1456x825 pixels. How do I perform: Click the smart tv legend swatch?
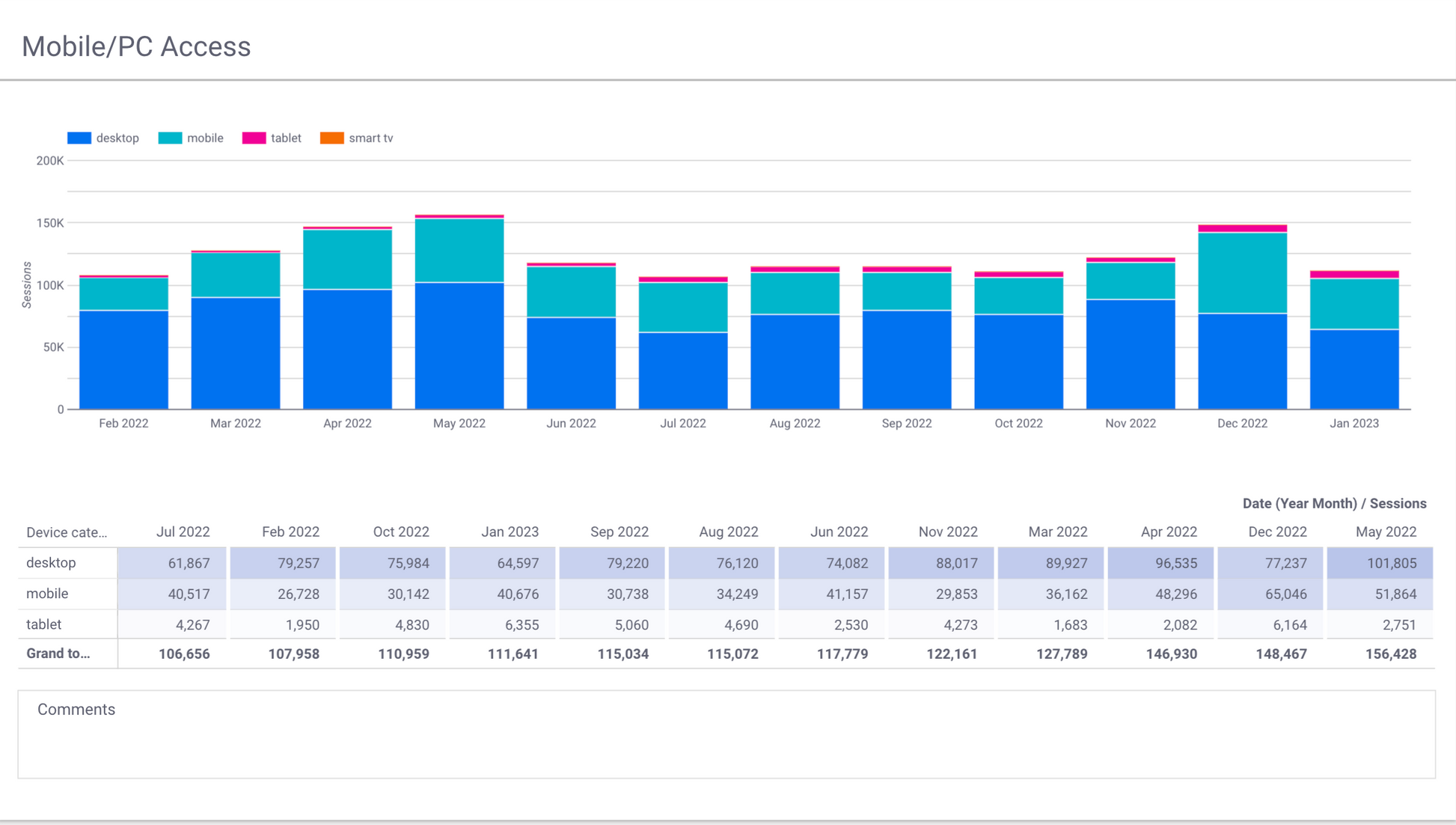[x=331, y=138]
